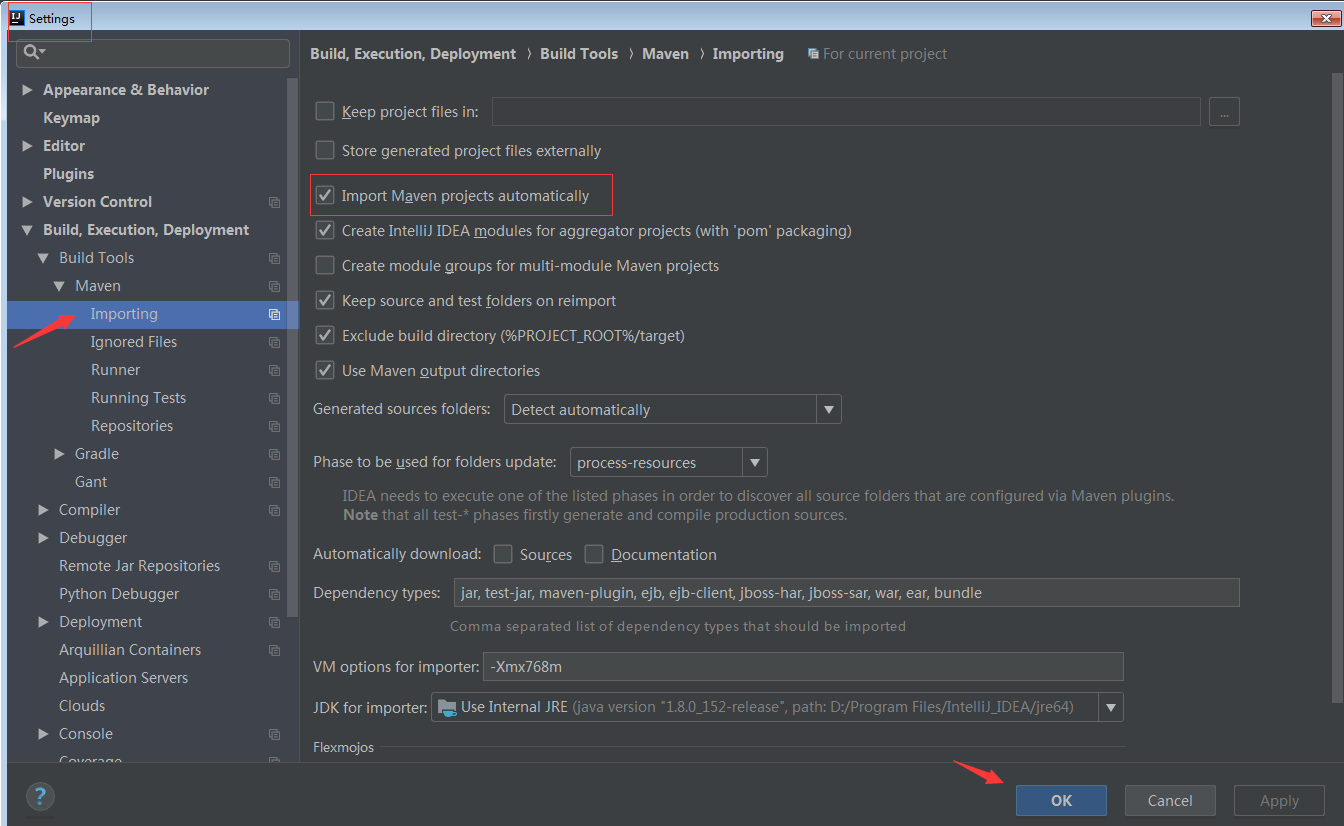This screenshot has width=1344, height=826.
Task: Toggle 'Use Maven output directories' checkbox
Action: [x=325, y=370]
